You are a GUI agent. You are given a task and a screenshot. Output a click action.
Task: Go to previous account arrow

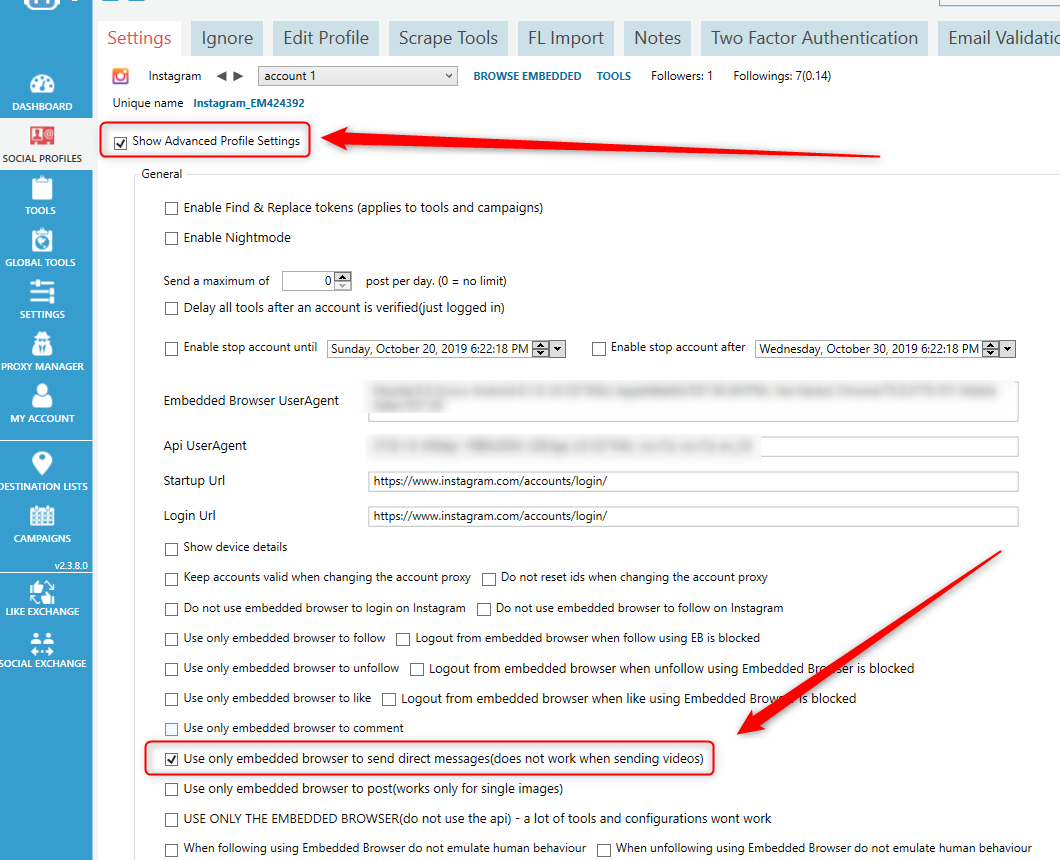[221, 76]
